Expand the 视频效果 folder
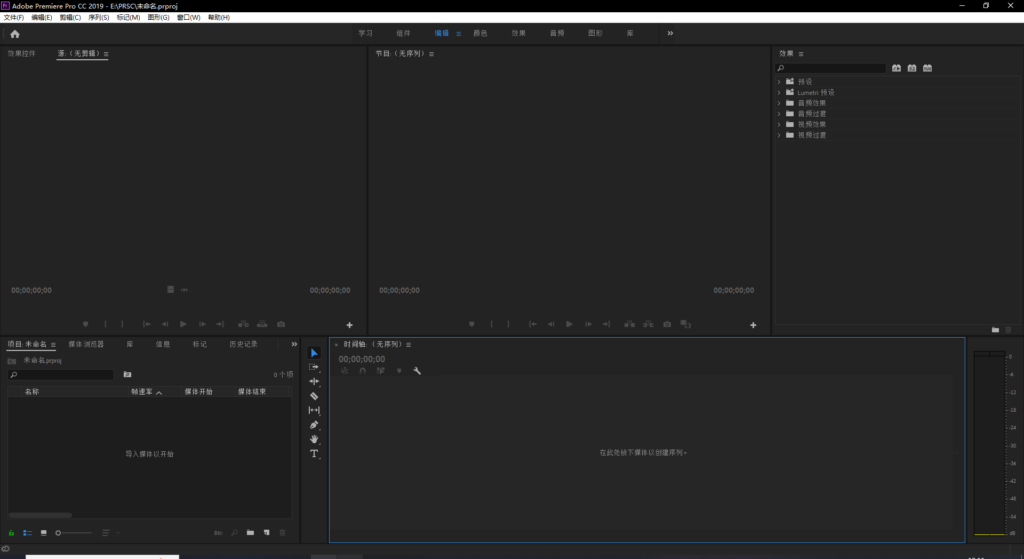Screen dimensions: 1024x559 (779, 124)
